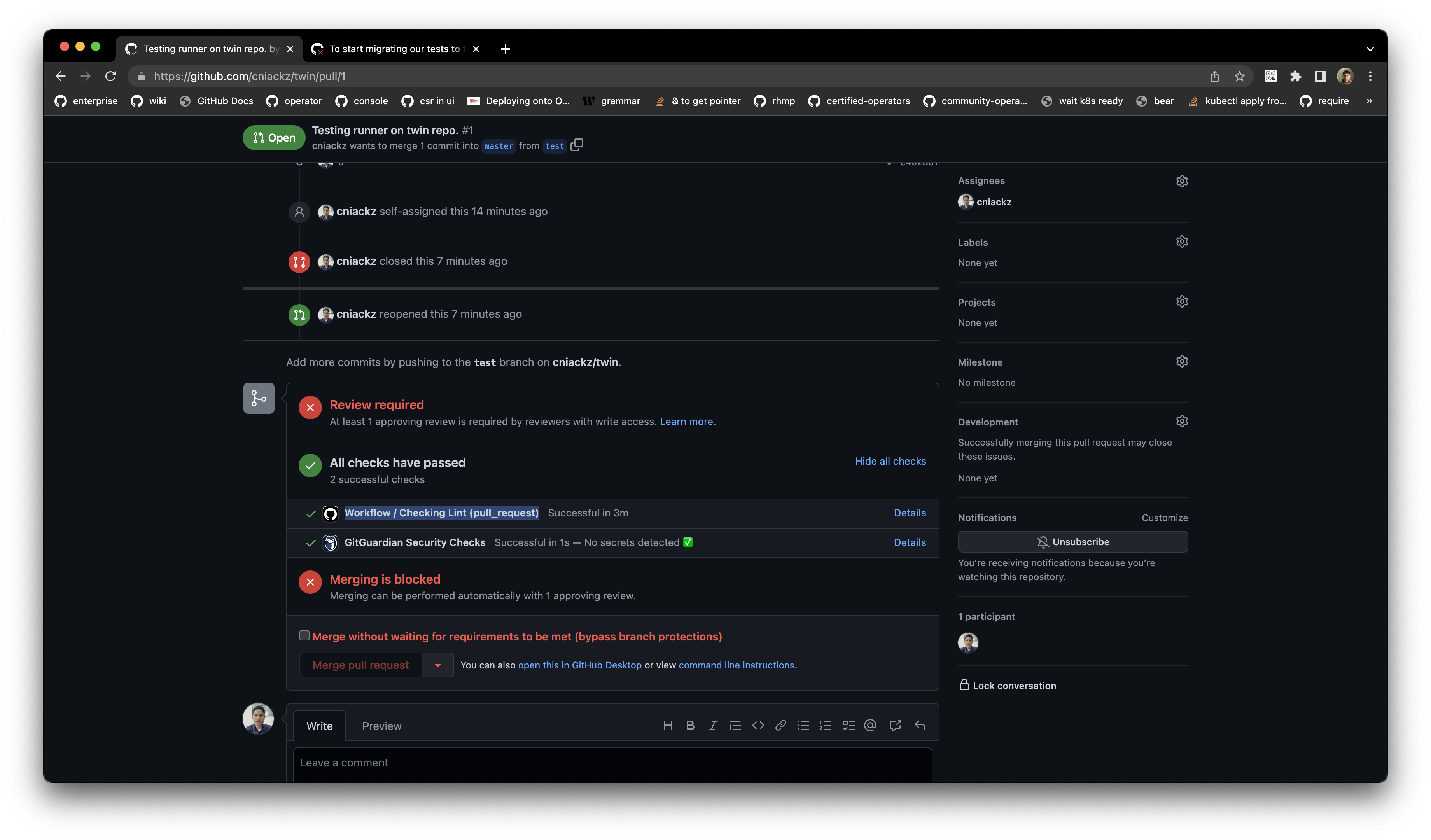1431x840 pixels.
Task: Click the Bold formatting icon
Action: point(690,725)
